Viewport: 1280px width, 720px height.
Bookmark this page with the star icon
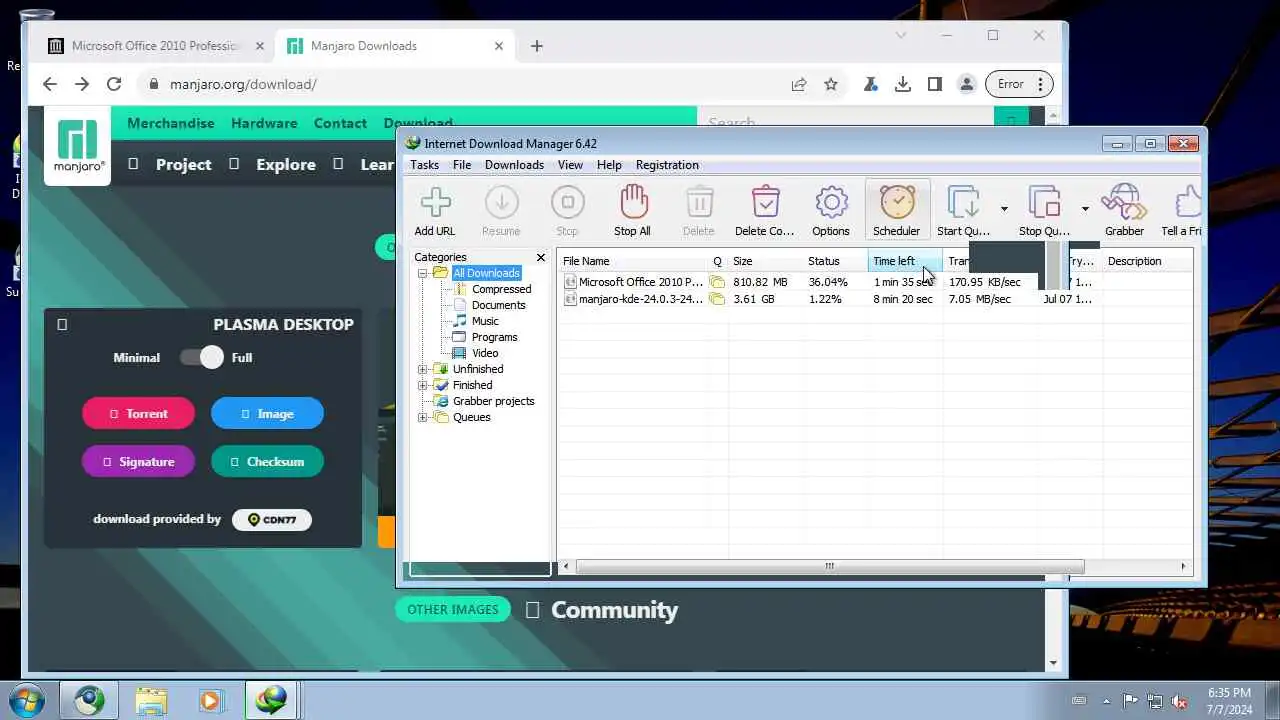coord(831,85)
